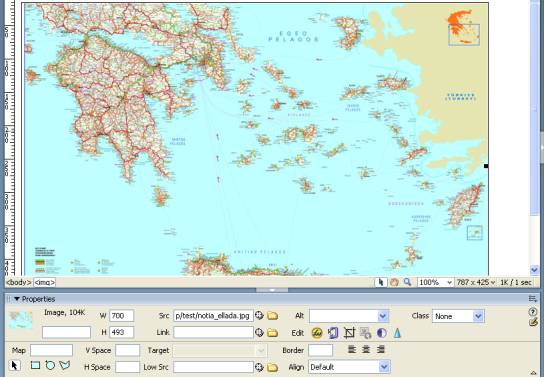Align image center icon
Viewport: 544px width, 377px height.
pos(366,349)
